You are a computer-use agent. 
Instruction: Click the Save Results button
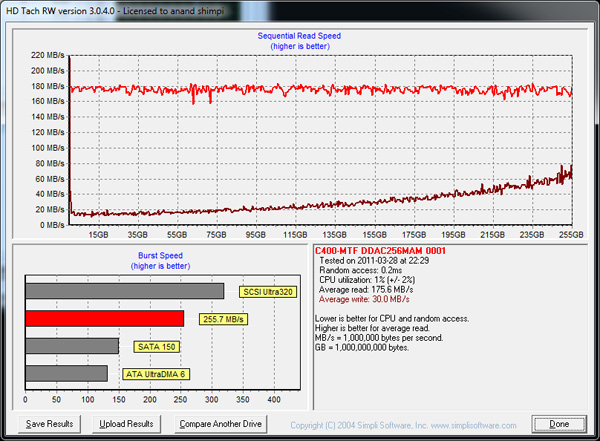[49, 424]
